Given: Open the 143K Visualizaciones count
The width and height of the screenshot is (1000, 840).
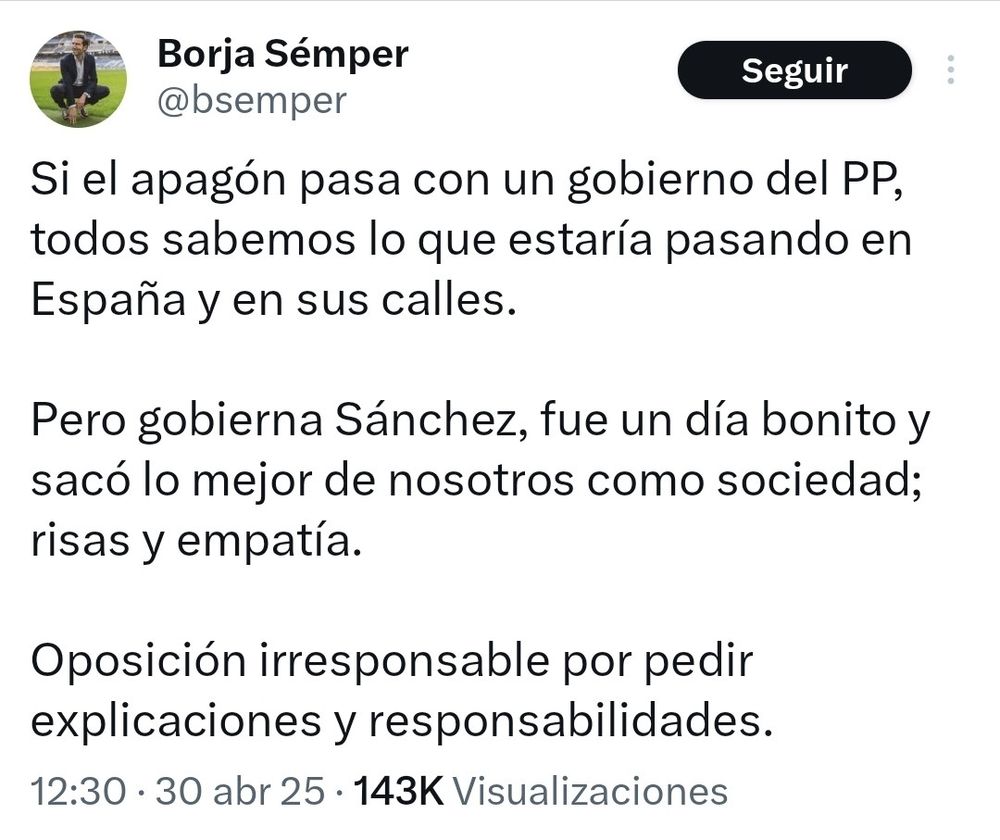Looking at the screenshot, I should pos(541,791).
